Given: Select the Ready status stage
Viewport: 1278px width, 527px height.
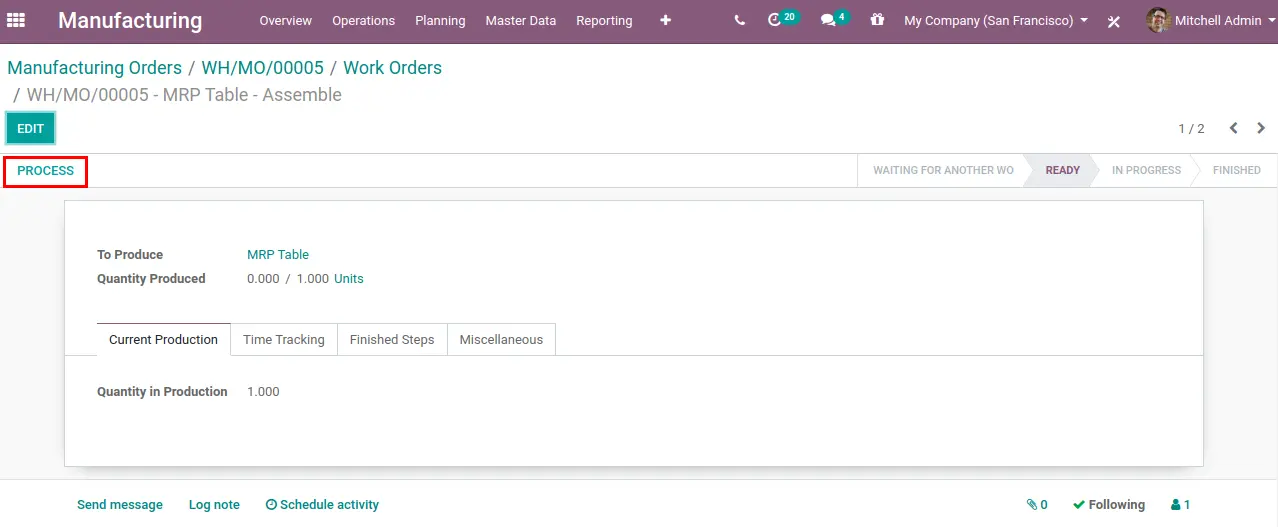Looking at the screenshot, I should click(x=1062, y=170).
